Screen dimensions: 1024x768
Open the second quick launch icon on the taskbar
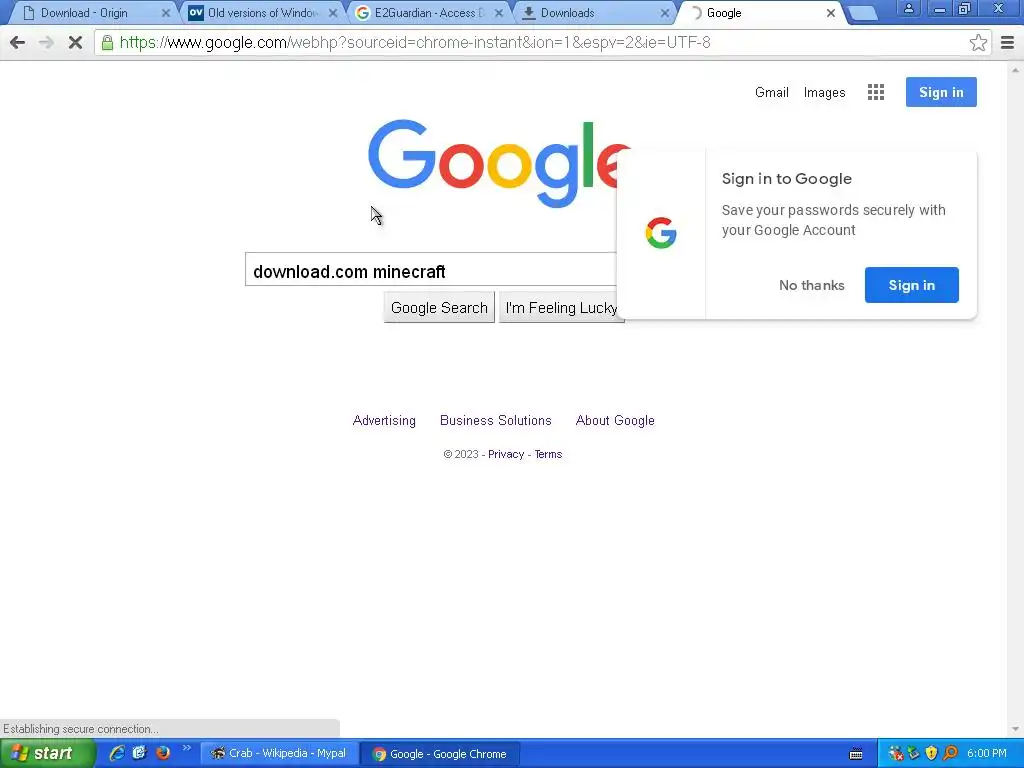click(140, 753)
